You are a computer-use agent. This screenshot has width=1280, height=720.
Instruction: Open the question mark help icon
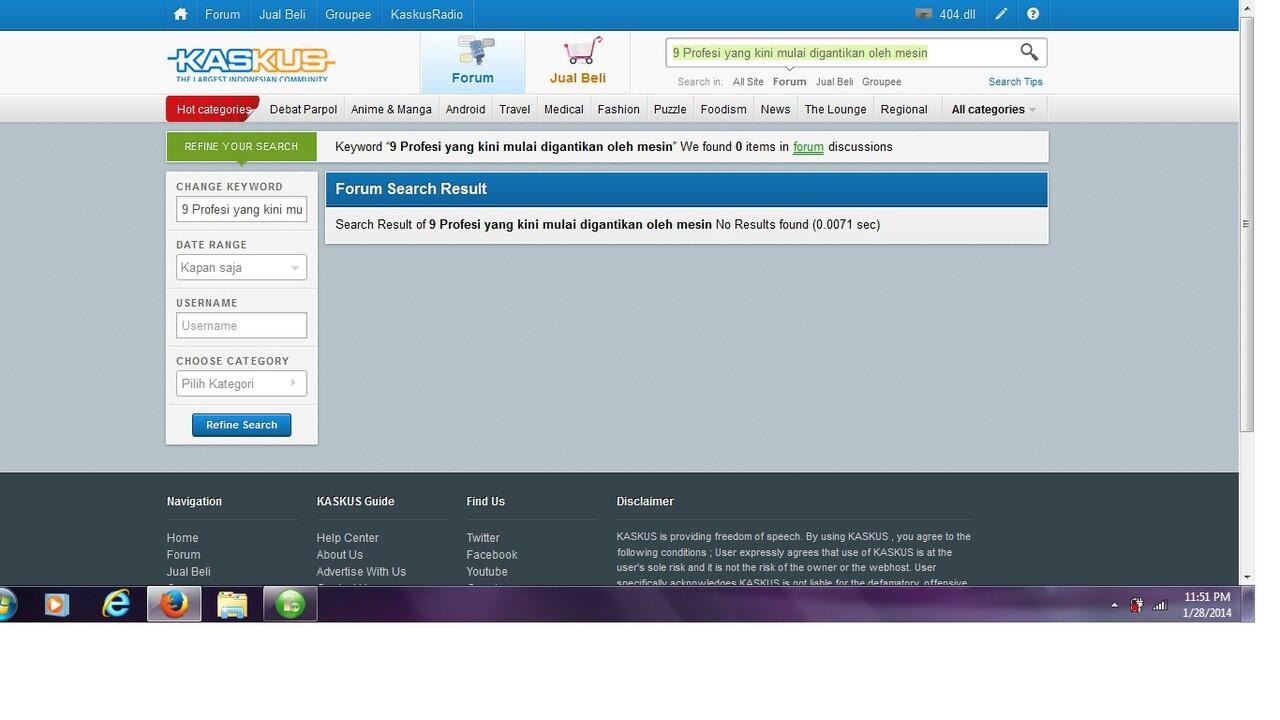(1033, 14)
